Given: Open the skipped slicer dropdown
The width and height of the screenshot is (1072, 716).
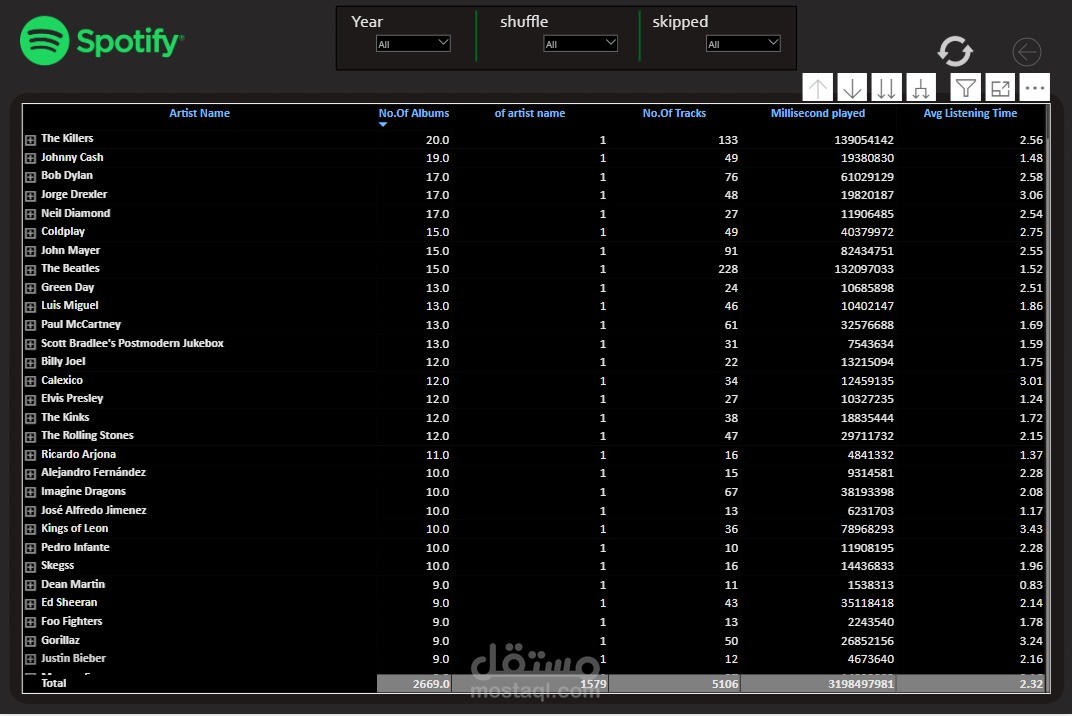Looking at the screenshot, I should (x=743, y=44).
